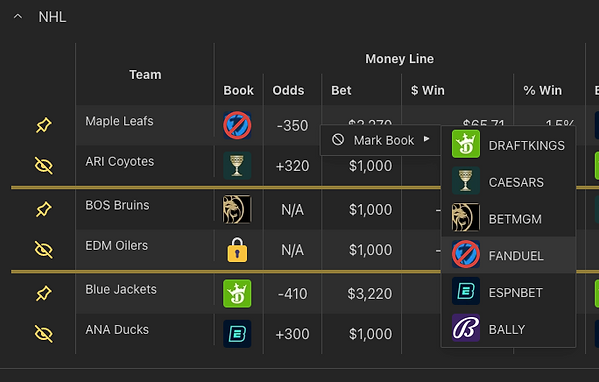Image resolution: width=599 pixels, height=382 pixels.
Task: Click the ESPN Bet icon for ANA Ducks
Action: 237,334
